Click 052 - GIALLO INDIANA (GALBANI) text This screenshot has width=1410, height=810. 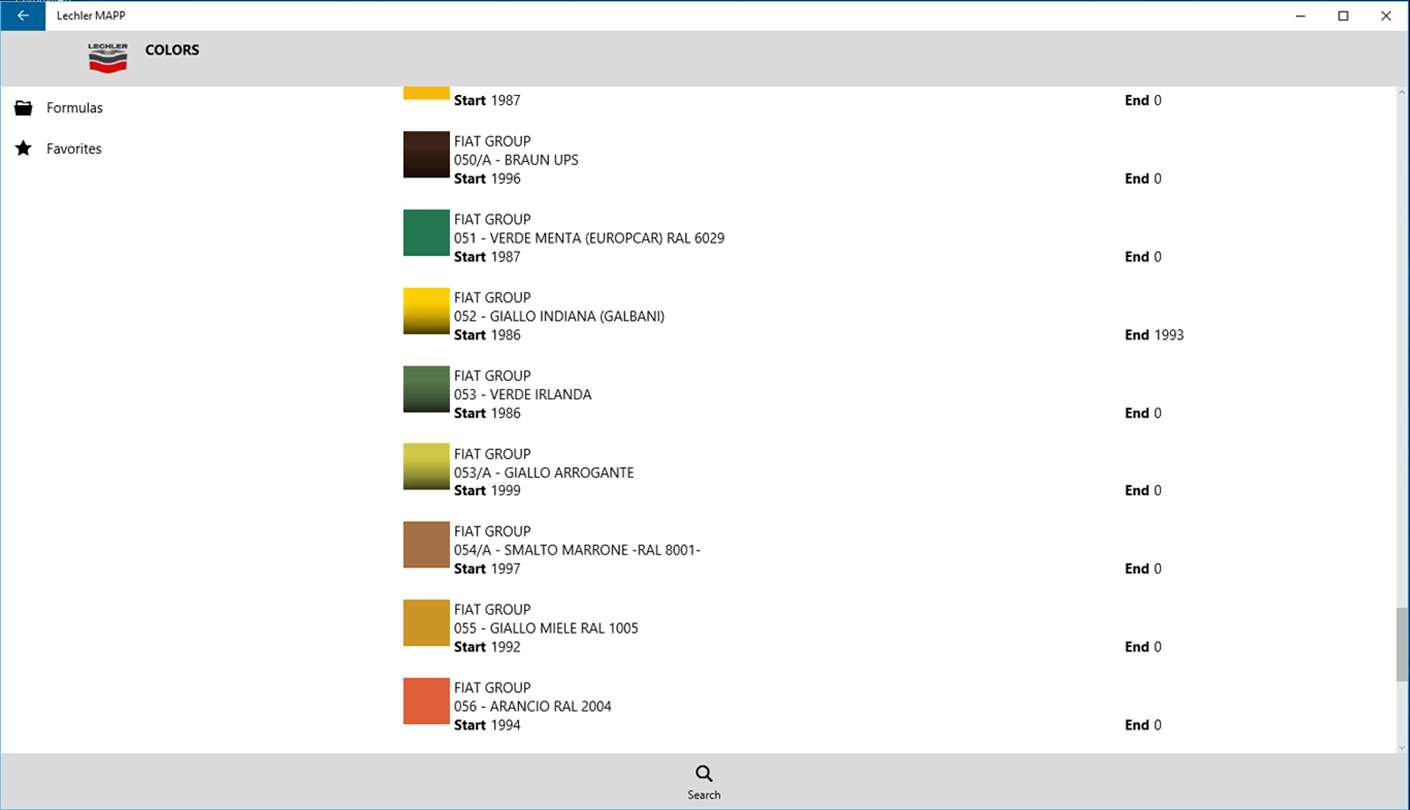[x=559, y=316]
